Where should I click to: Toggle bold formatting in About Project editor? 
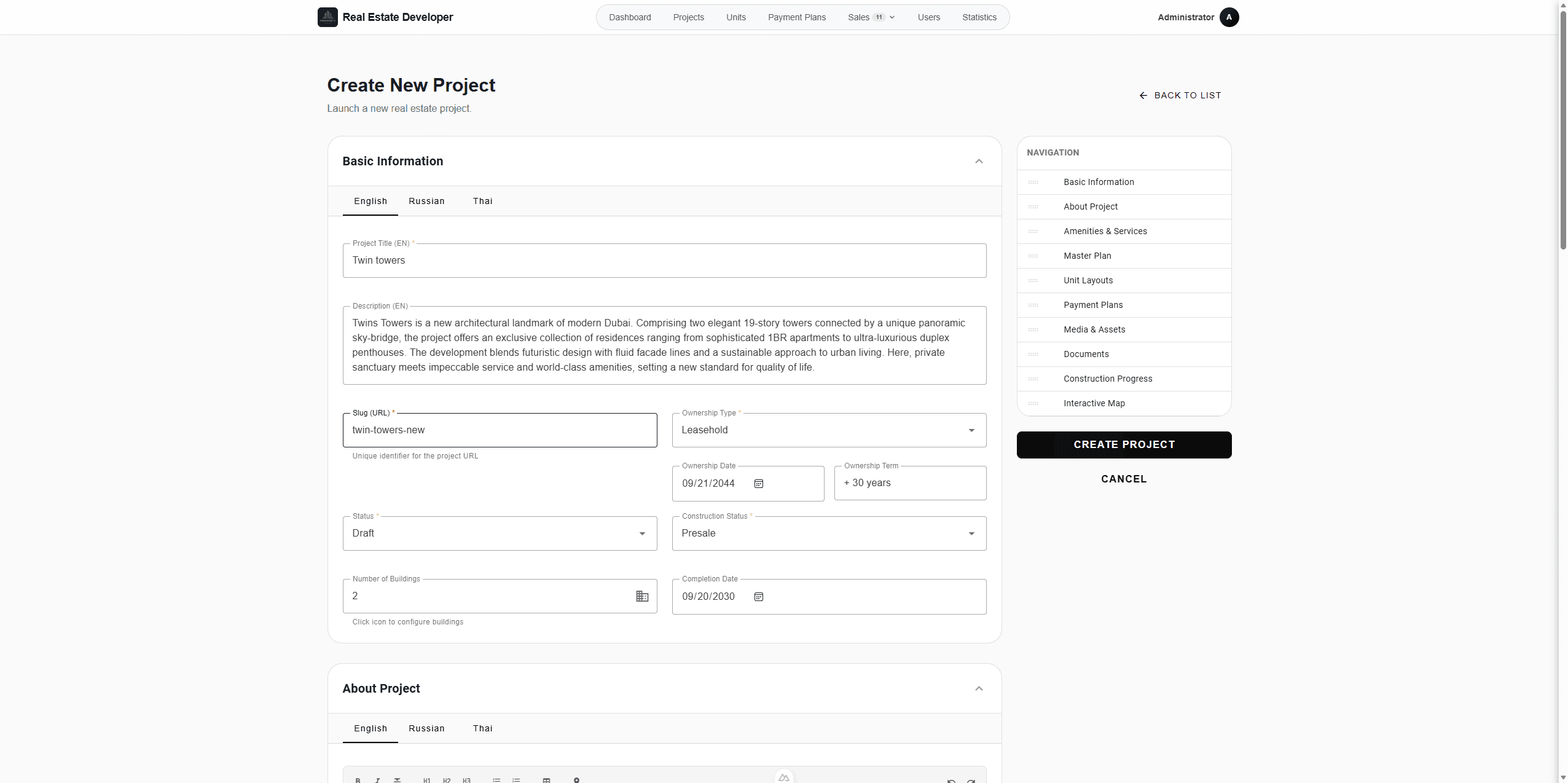[x=358, y=780]
